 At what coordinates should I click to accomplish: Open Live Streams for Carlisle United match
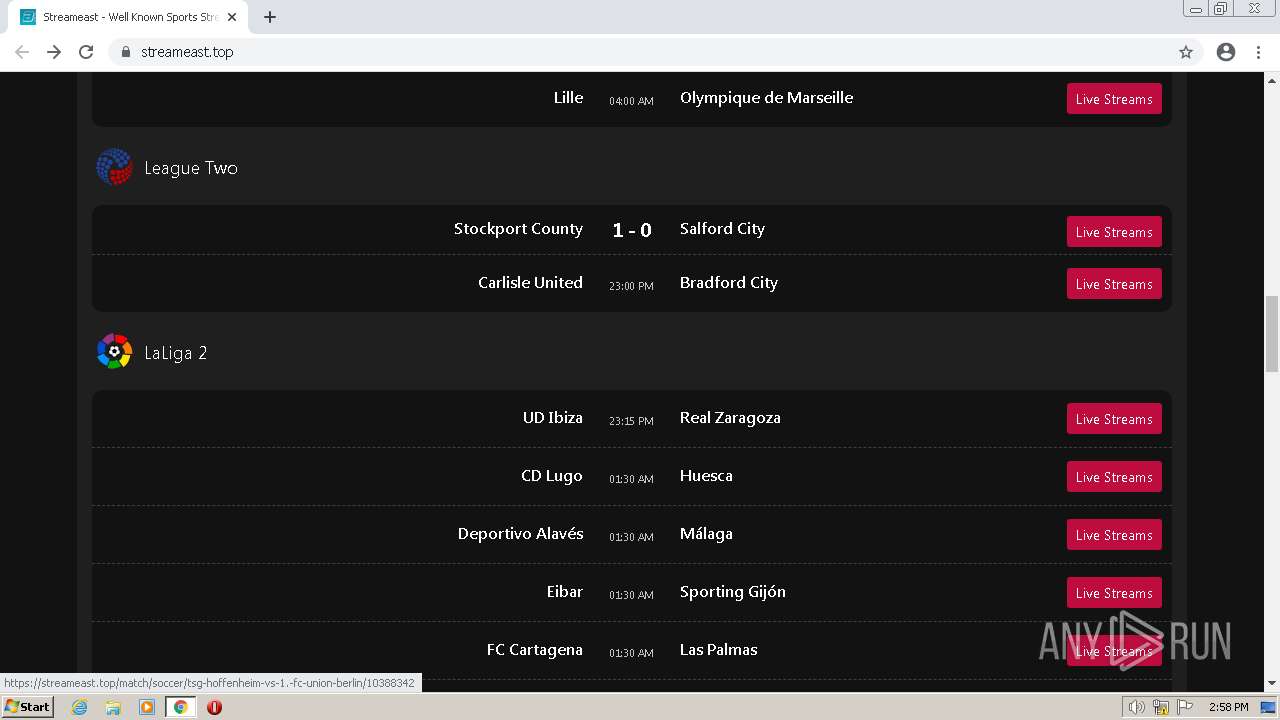click(1114, 284)
